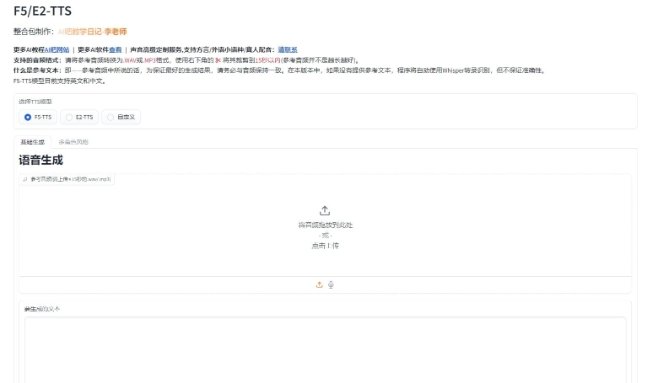Click the F5/E2-TTS page title
The height and width of the screenshot is (383, 668).
tap(43, 11)
